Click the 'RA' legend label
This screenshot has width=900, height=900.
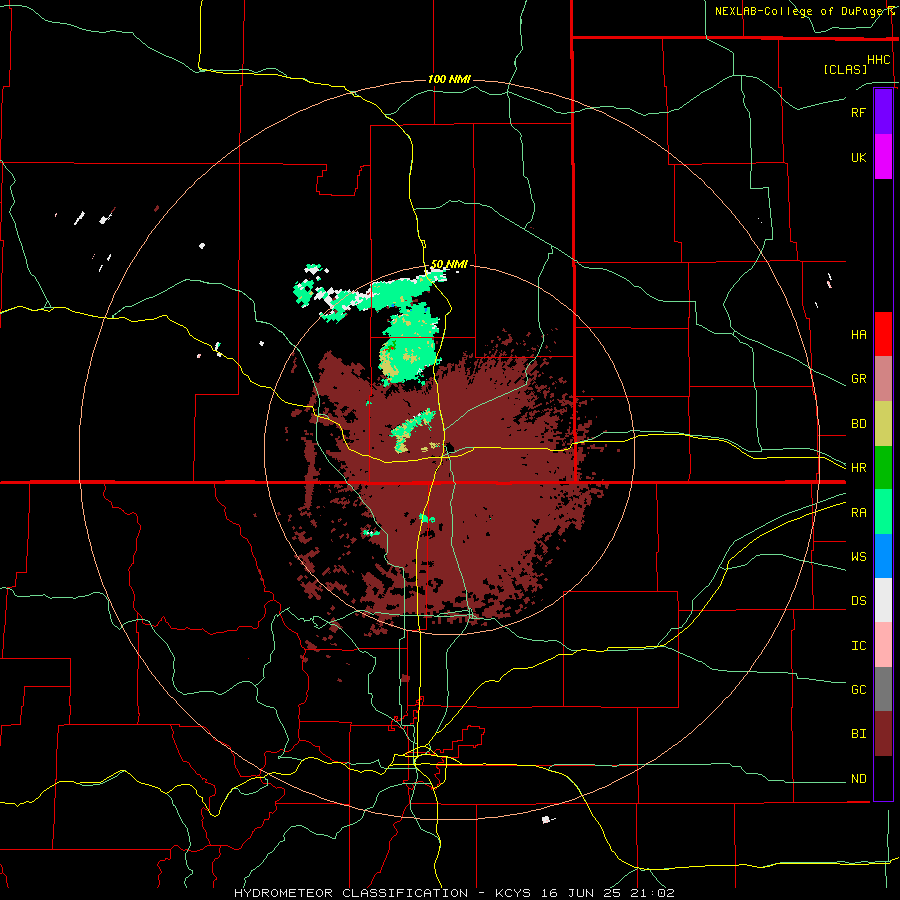coord(858,513)
